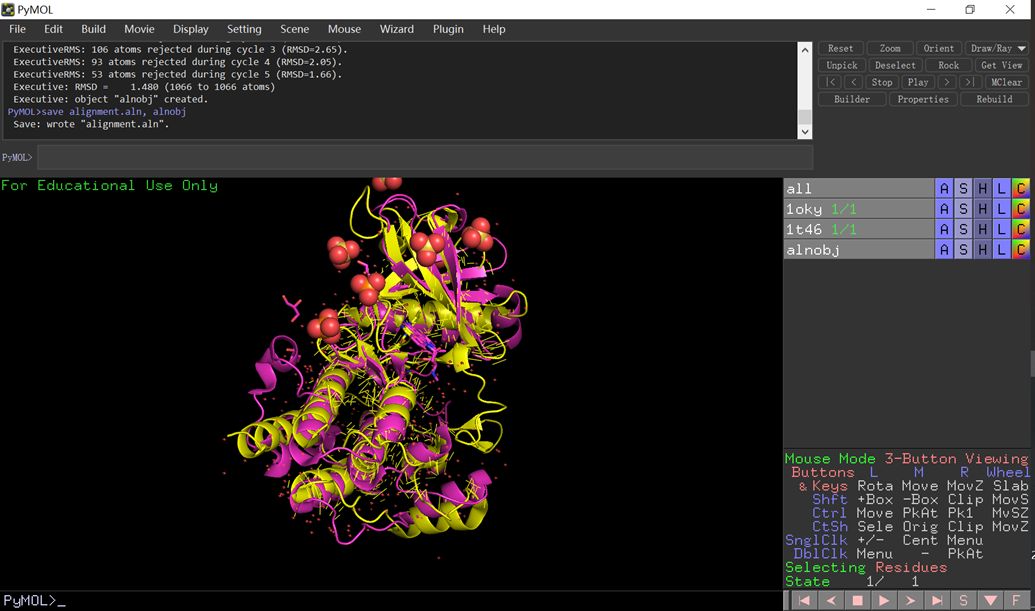Image resolution: width=1035 pixels, height=611 pixels.
Task: Click the stop square icon in bottom playback bar
Action: (857, 600)
